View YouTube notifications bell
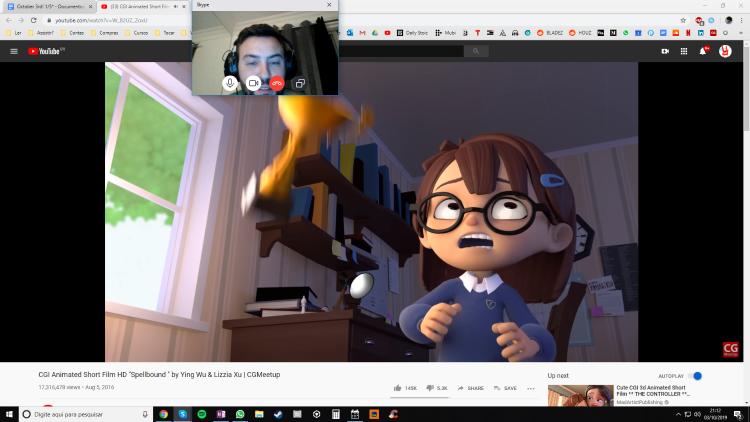Viewport: 750px width, 422px height. click(x=703, y=51)
